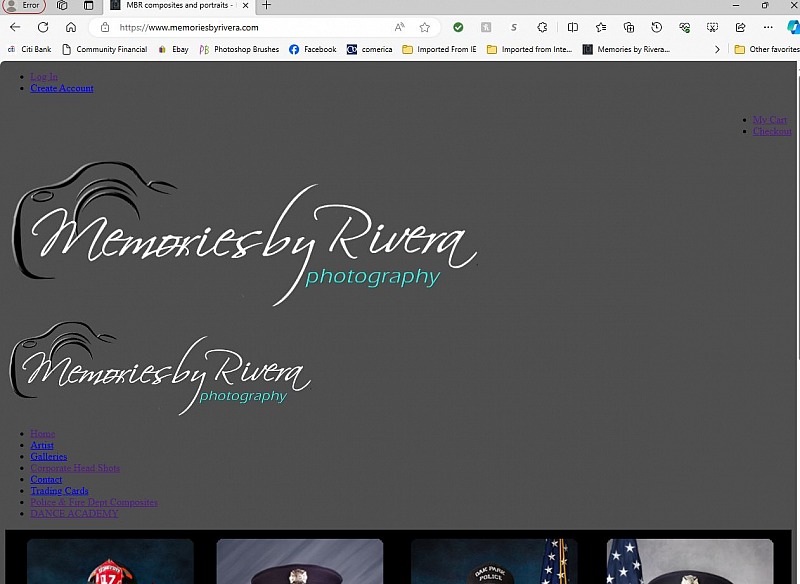Open Police & Fire Dept Composites link
The image size is (800, 584).
click(94, 502)
